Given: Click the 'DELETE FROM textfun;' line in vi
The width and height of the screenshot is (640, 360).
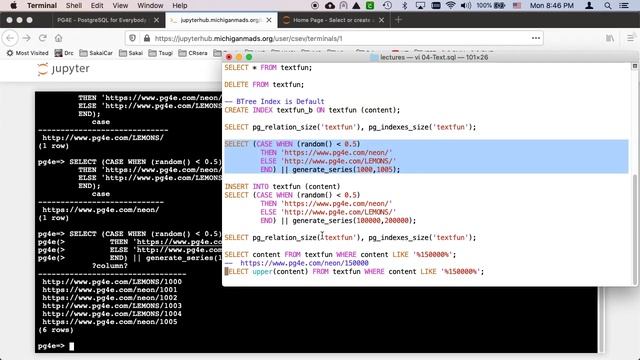Looking at the screenshot, I should (x=264, y=84).
